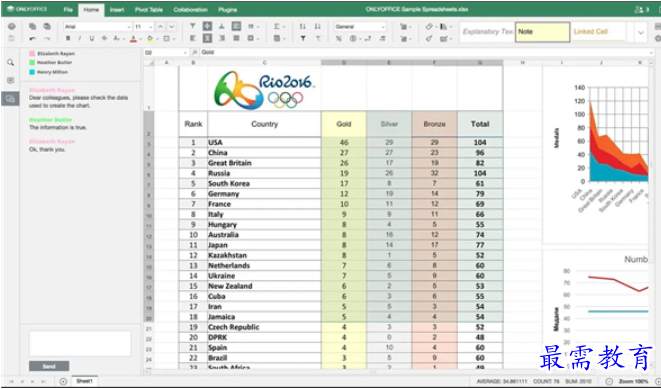
Task: Toggle underline text formatting
Action: pos(91,38)
